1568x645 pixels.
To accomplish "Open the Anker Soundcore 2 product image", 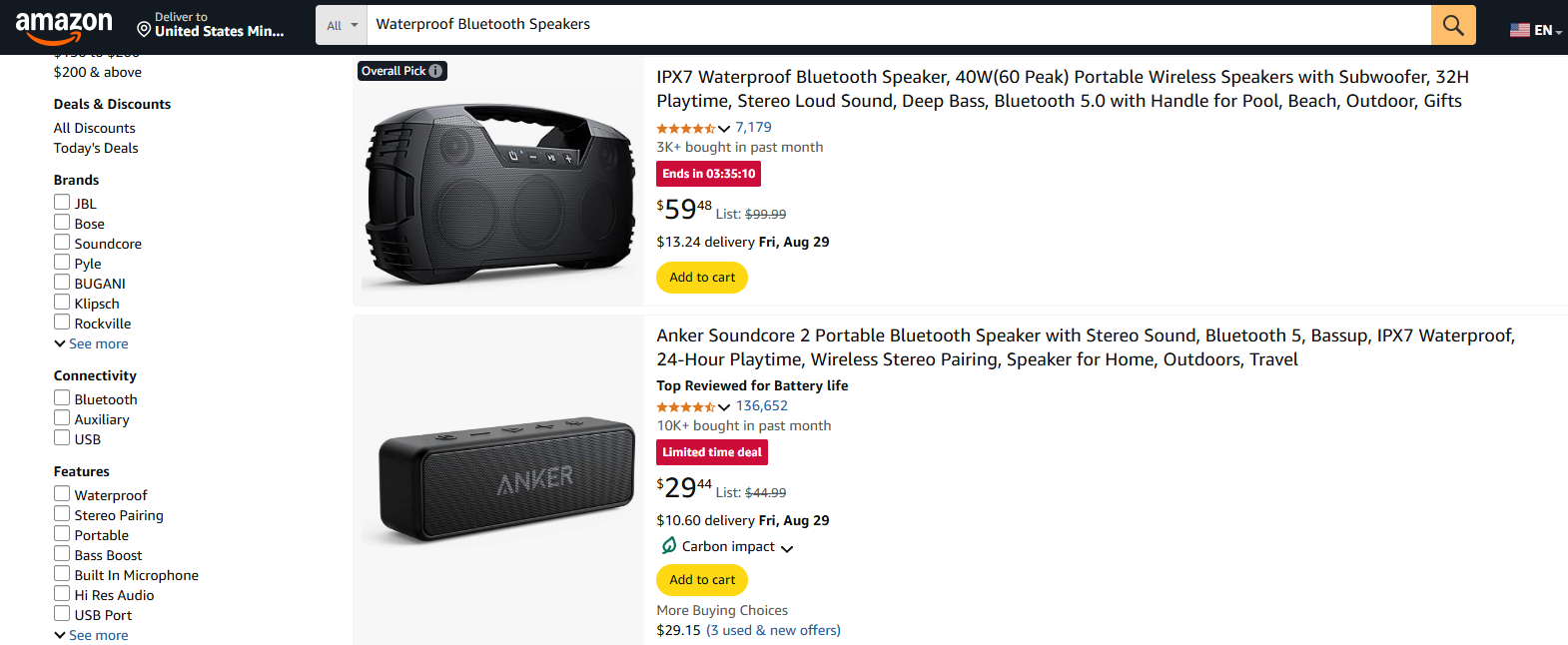I will pyautogui.click(x=497, y=480).
